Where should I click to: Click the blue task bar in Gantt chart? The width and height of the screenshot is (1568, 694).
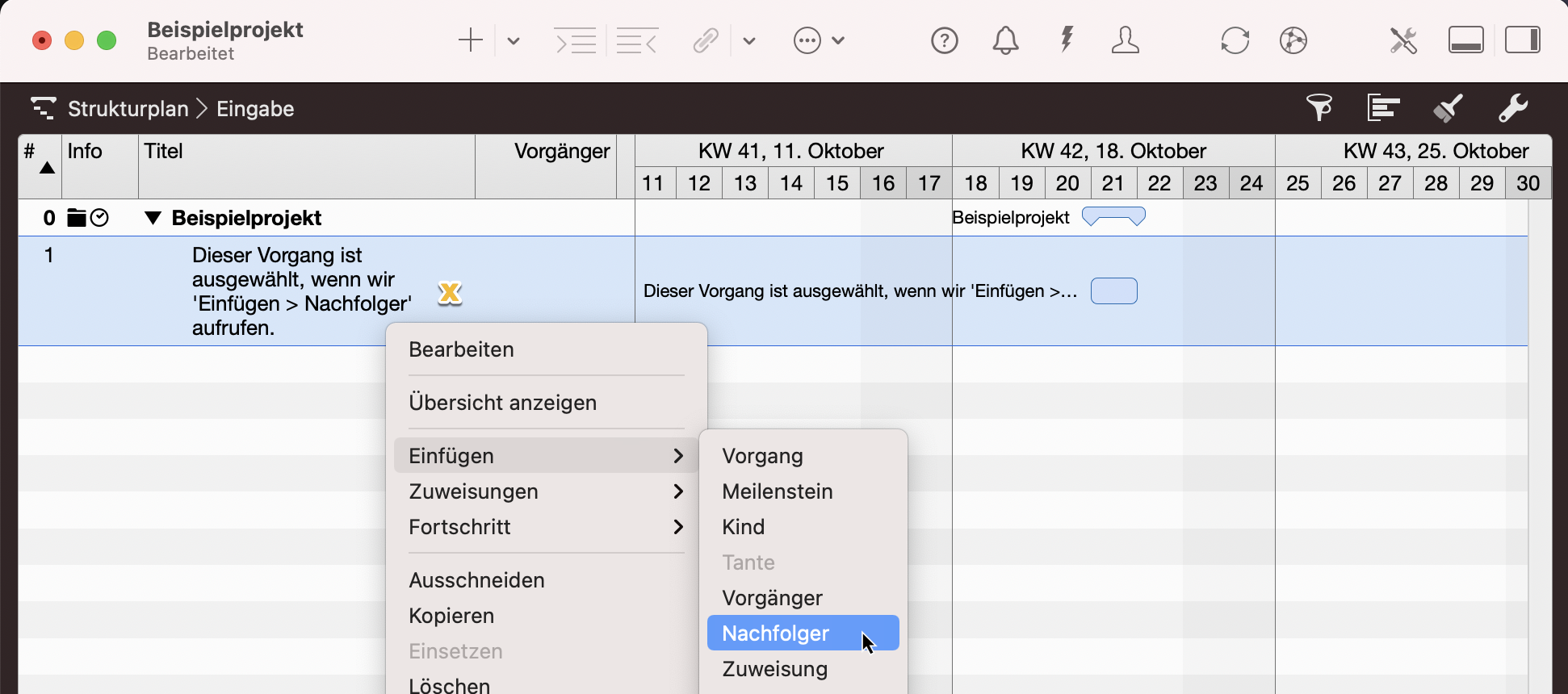[x=1113, y=291]
